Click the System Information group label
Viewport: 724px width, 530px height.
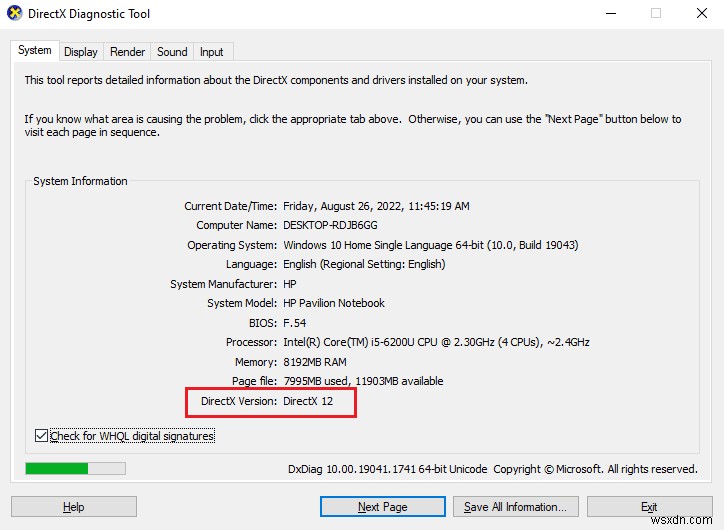click(x=80, y=181)
